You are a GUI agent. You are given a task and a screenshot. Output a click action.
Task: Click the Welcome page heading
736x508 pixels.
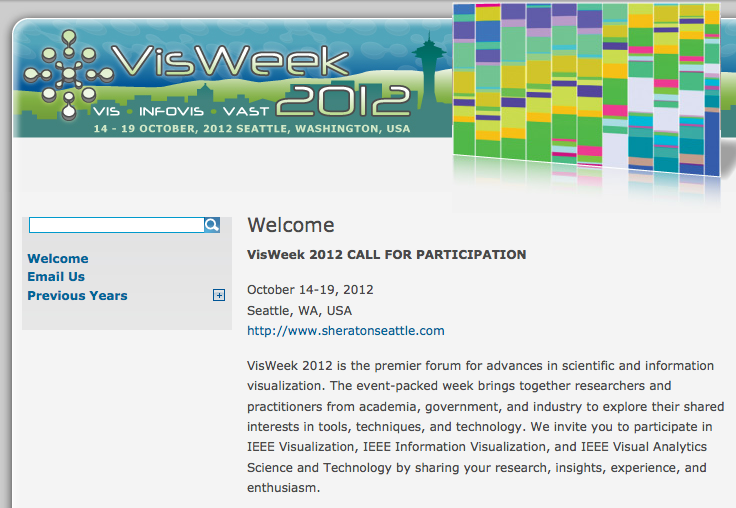point(291,225)
